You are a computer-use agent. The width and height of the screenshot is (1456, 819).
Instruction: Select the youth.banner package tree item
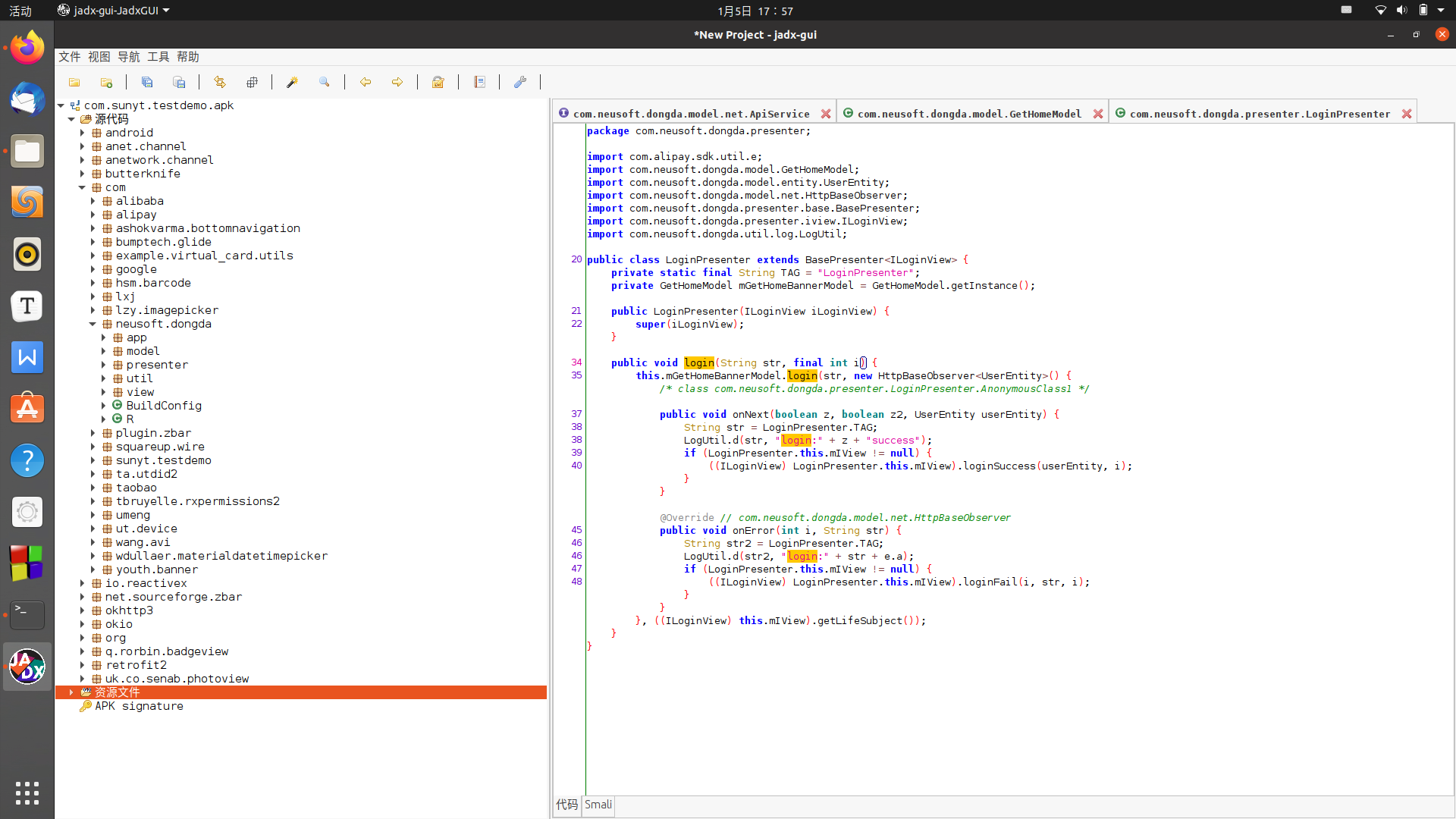157,570
